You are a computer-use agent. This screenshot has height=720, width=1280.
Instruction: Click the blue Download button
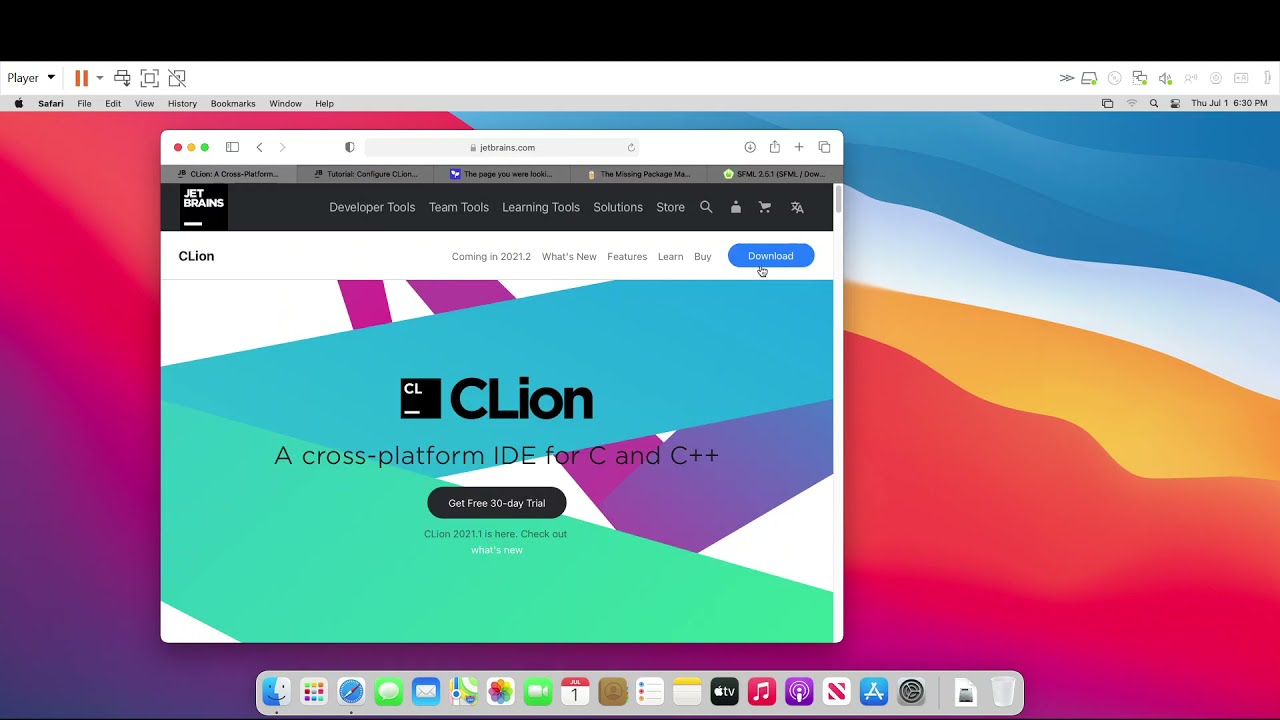pyautogui.click(x=771, y=256)
